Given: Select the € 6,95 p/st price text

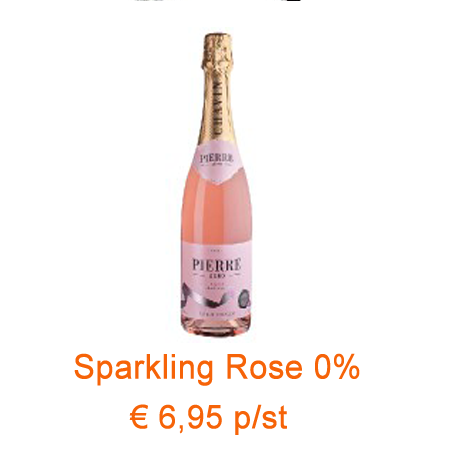Looking at the screenshot, I should click(x=209, y=418).
